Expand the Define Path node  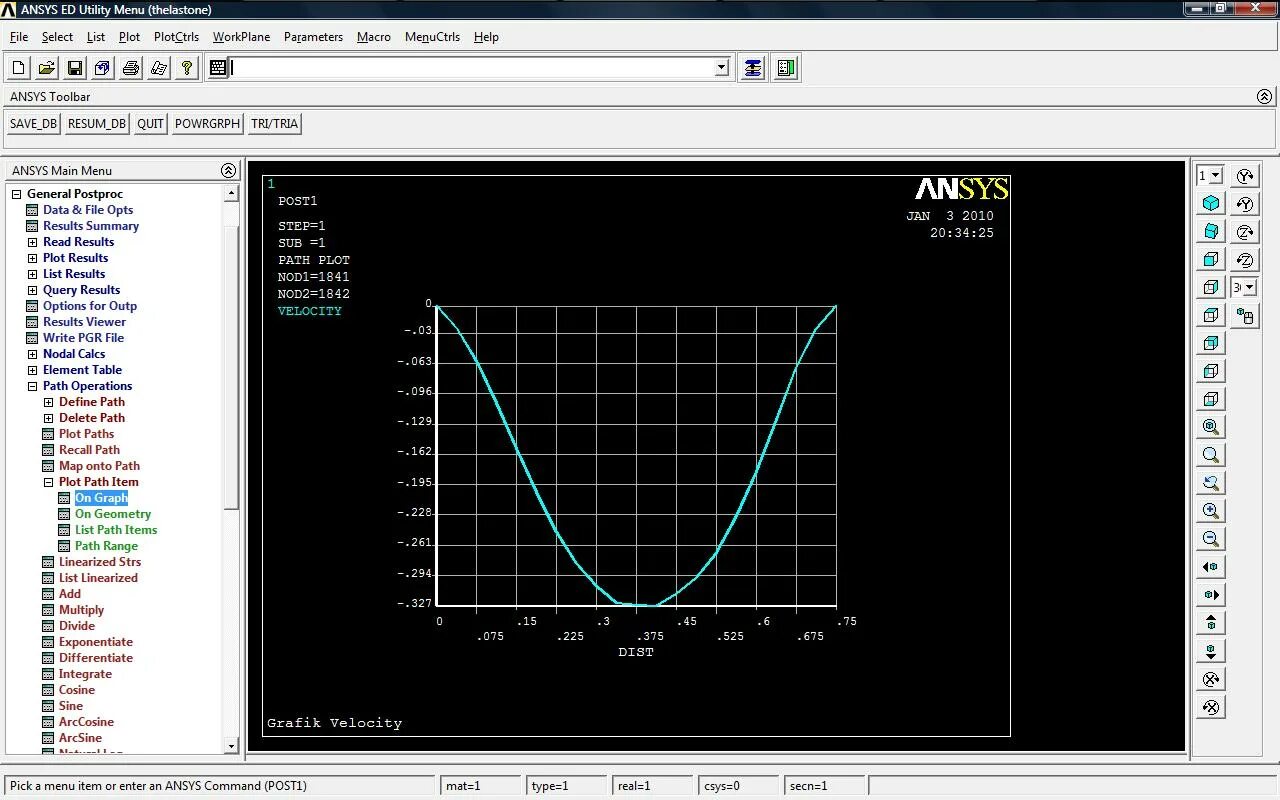(x=48, y=402)
